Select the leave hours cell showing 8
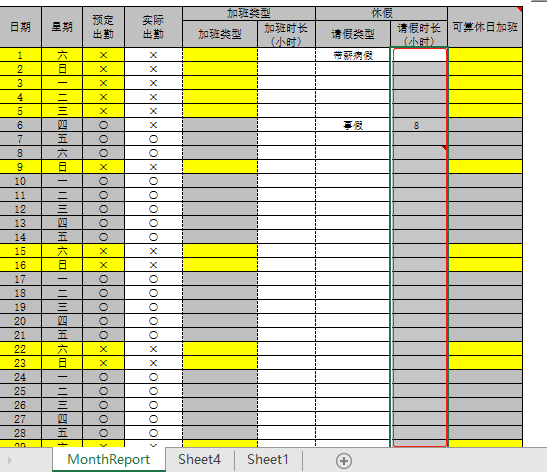 [x=419, y=125]
